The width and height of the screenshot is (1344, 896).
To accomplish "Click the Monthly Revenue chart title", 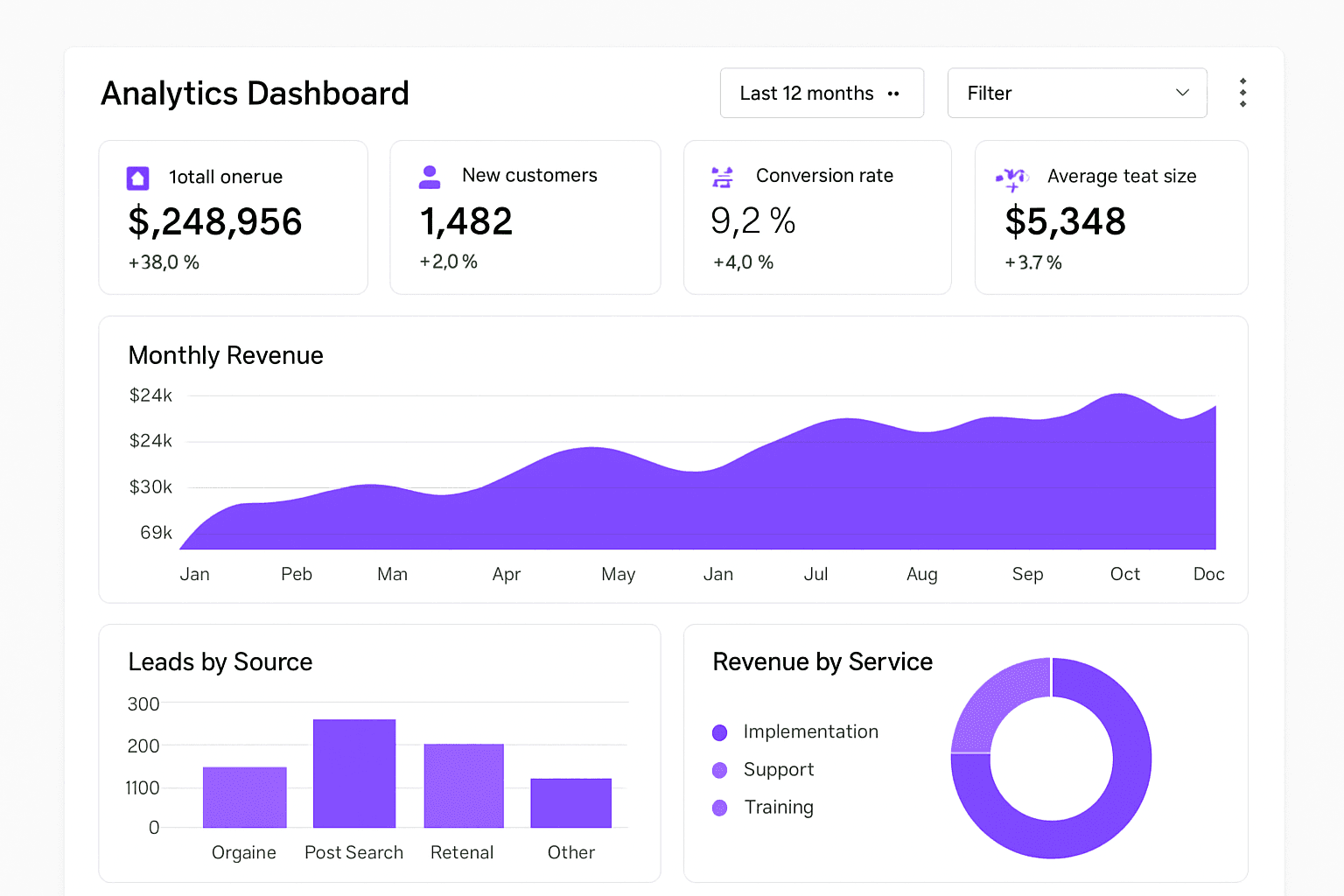I will (x=226, y=355).
